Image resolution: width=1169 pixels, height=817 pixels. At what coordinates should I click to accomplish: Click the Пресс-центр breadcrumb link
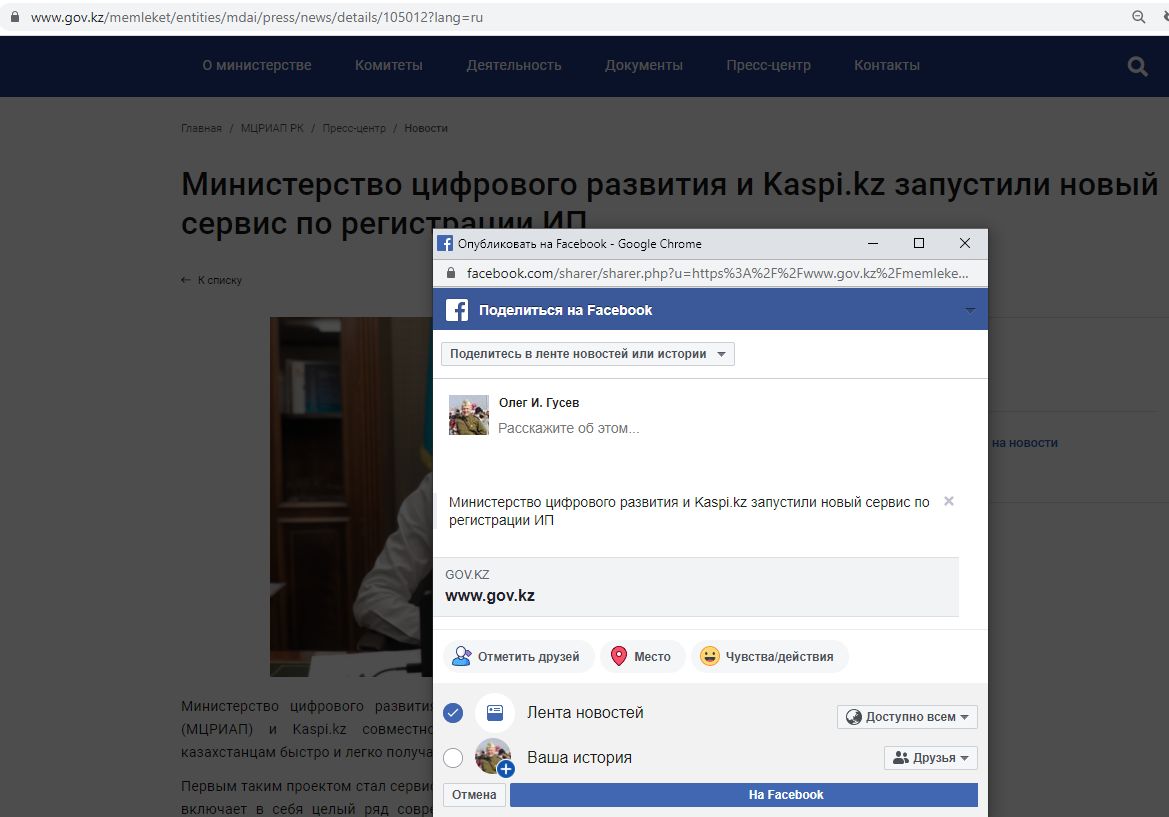[x=354, y=128]
